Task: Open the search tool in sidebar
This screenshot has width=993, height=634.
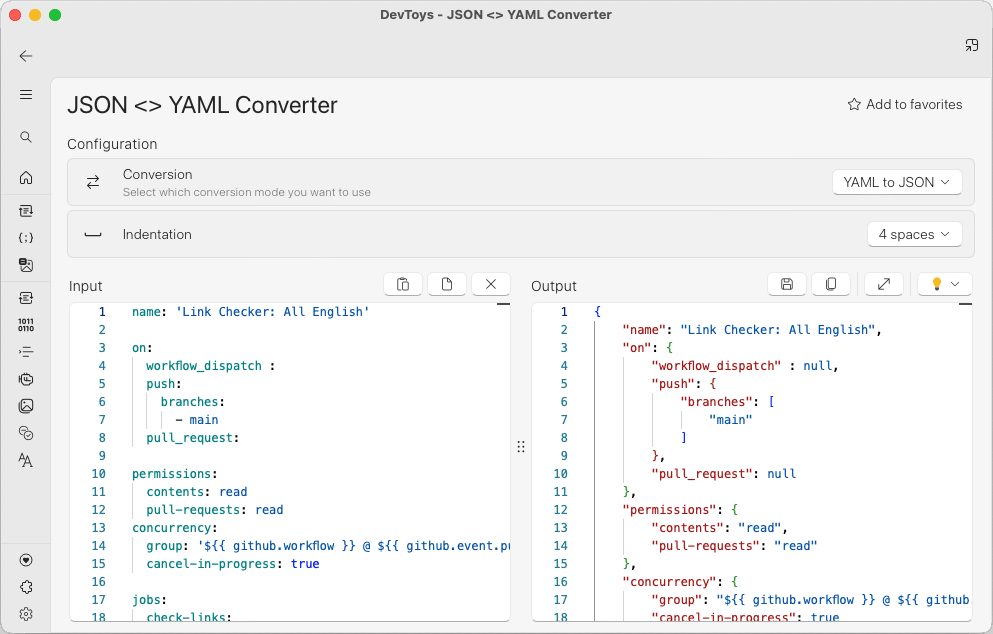Action: [x=26, y=137]
